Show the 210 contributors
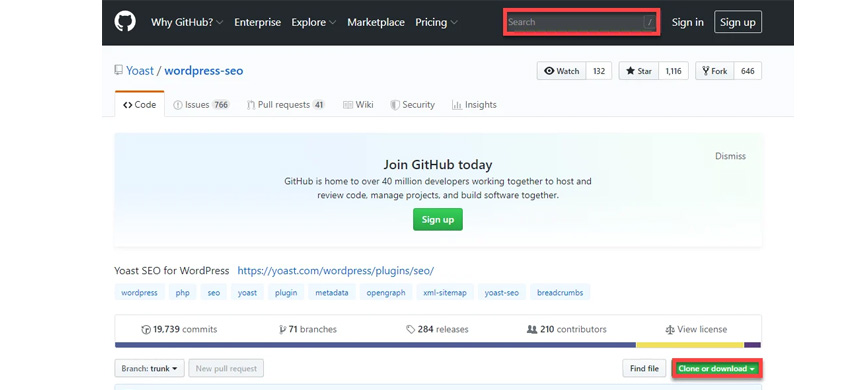Image resolution: width=868 pixels, height=390 pixels. coord(567,329)
